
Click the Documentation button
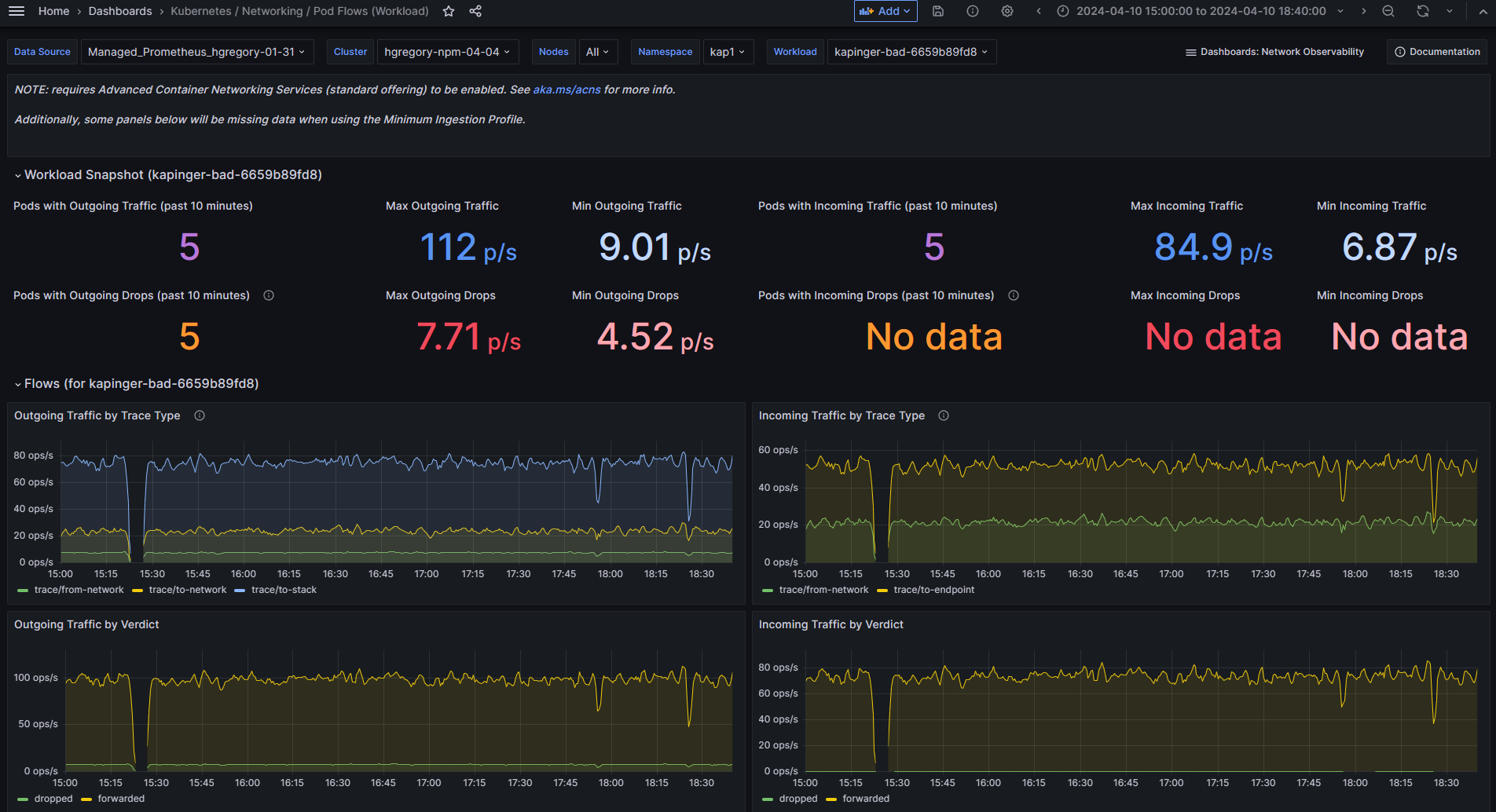coord(1437,52)
